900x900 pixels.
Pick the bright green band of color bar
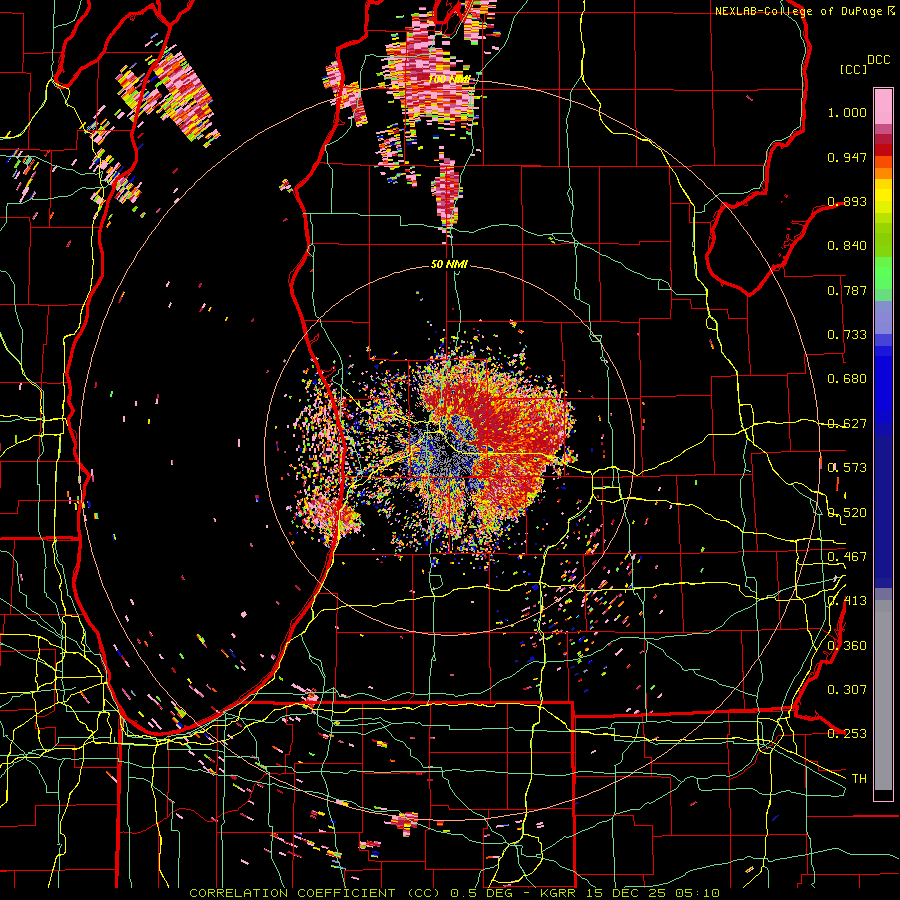click(883, 272)
